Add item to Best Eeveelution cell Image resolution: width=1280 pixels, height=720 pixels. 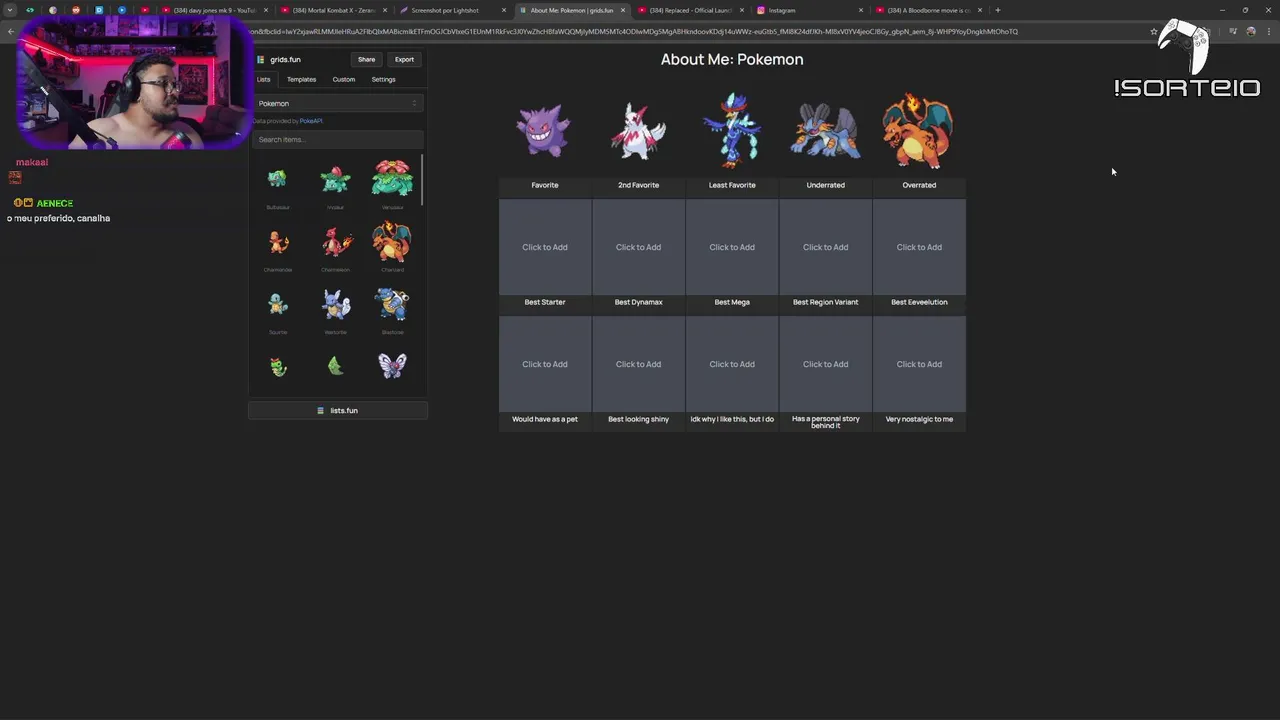pyautogui.click(x=919, y=247)
